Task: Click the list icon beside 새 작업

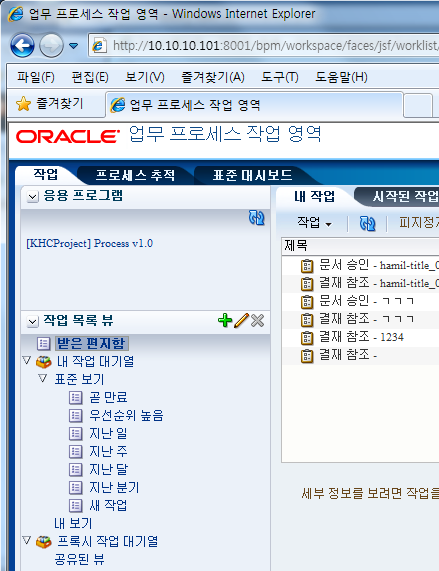Action: [75, 505]
